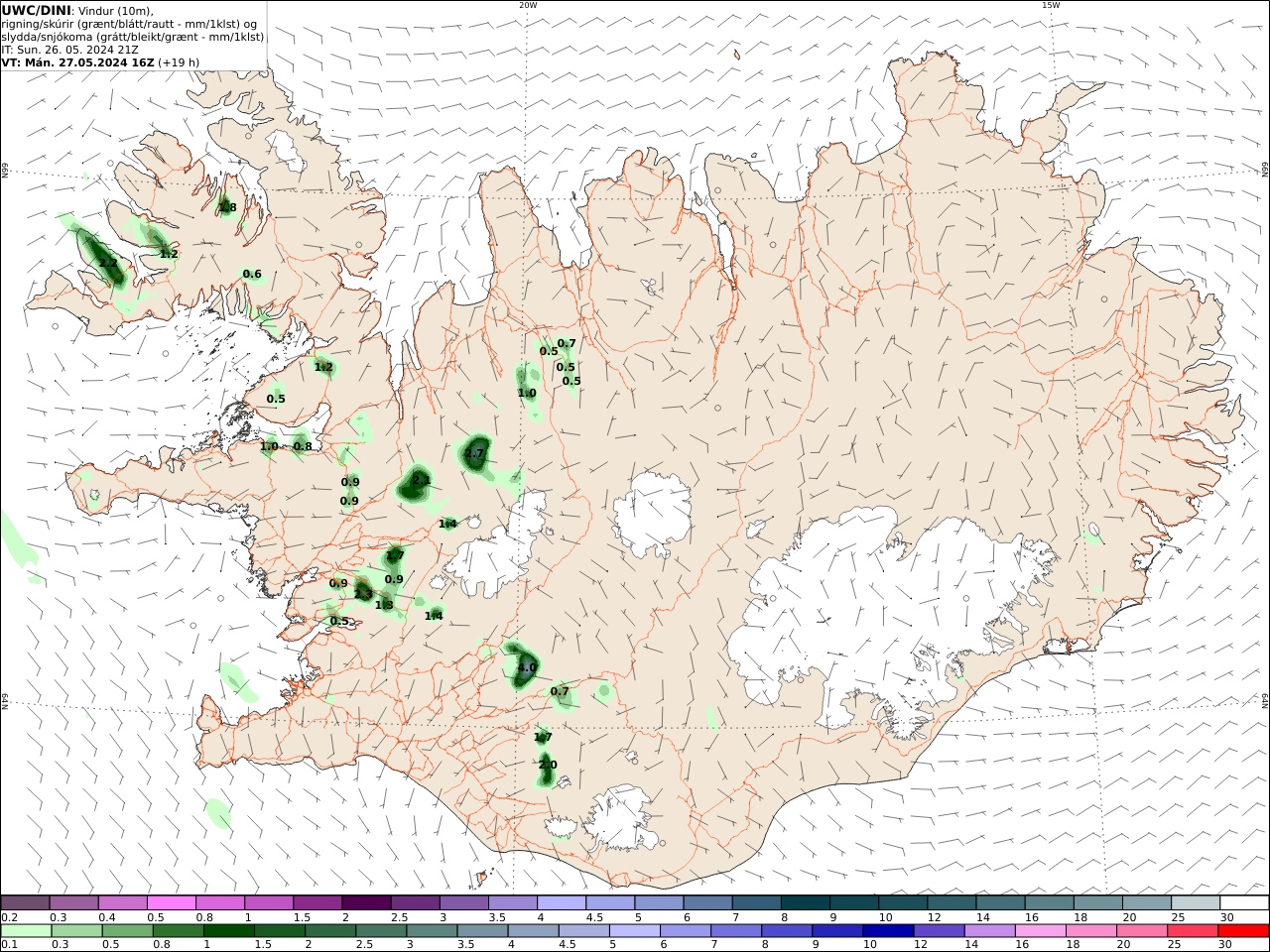Click the 1.8 precipitation value in the Westfjords
Viewport: 1270px width, 952px height.
tap(227, 207)
